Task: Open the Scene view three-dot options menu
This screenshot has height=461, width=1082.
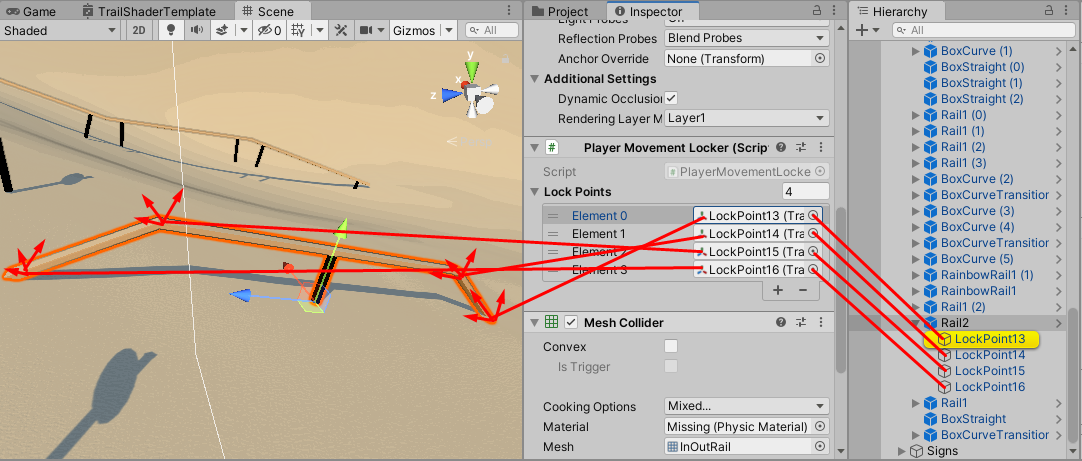Action: [509, 11]
